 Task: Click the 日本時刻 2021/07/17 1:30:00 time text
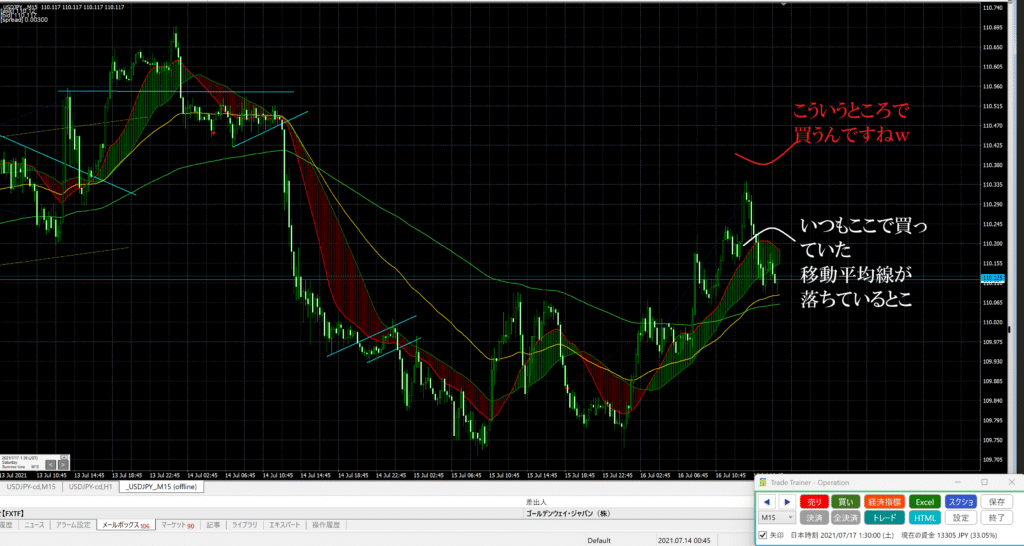(x=843, y=535)
